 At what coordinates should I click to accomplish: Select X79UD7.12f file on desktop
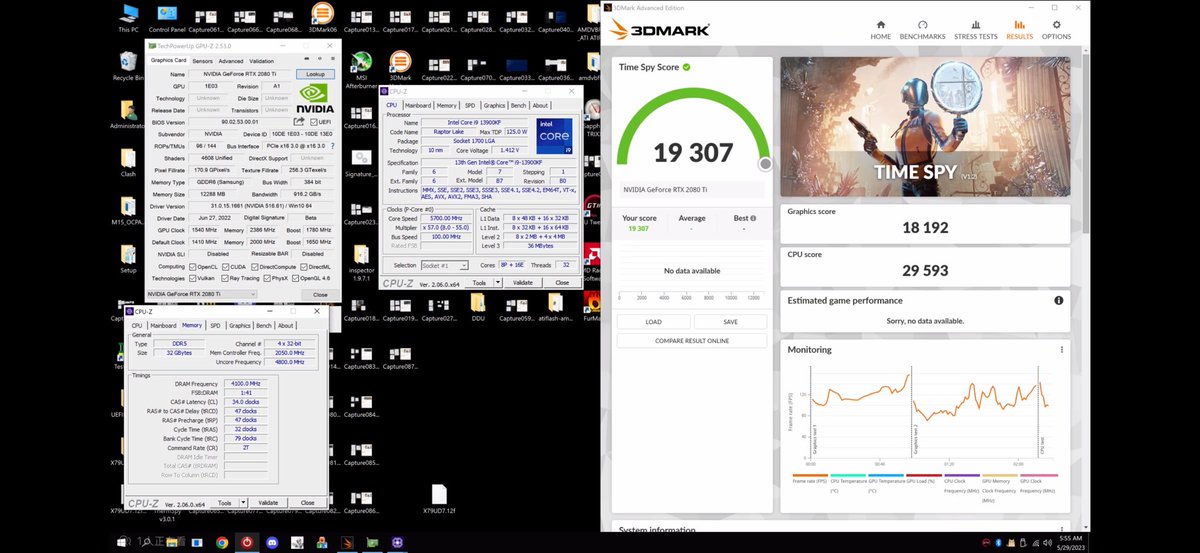438,500
